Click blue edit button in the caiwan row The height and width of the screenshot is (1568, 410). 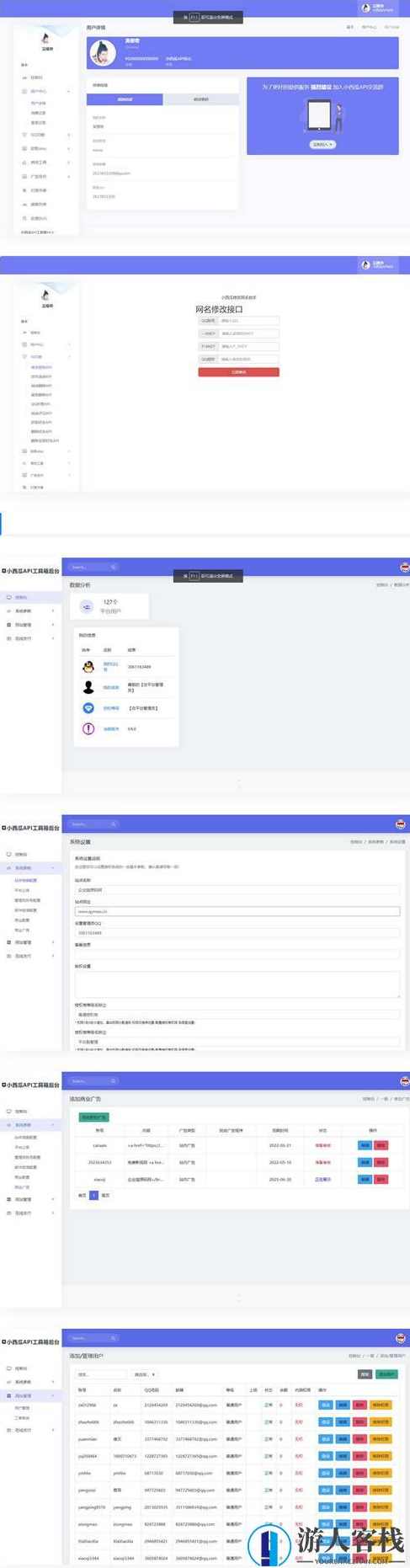point(365,1145)
